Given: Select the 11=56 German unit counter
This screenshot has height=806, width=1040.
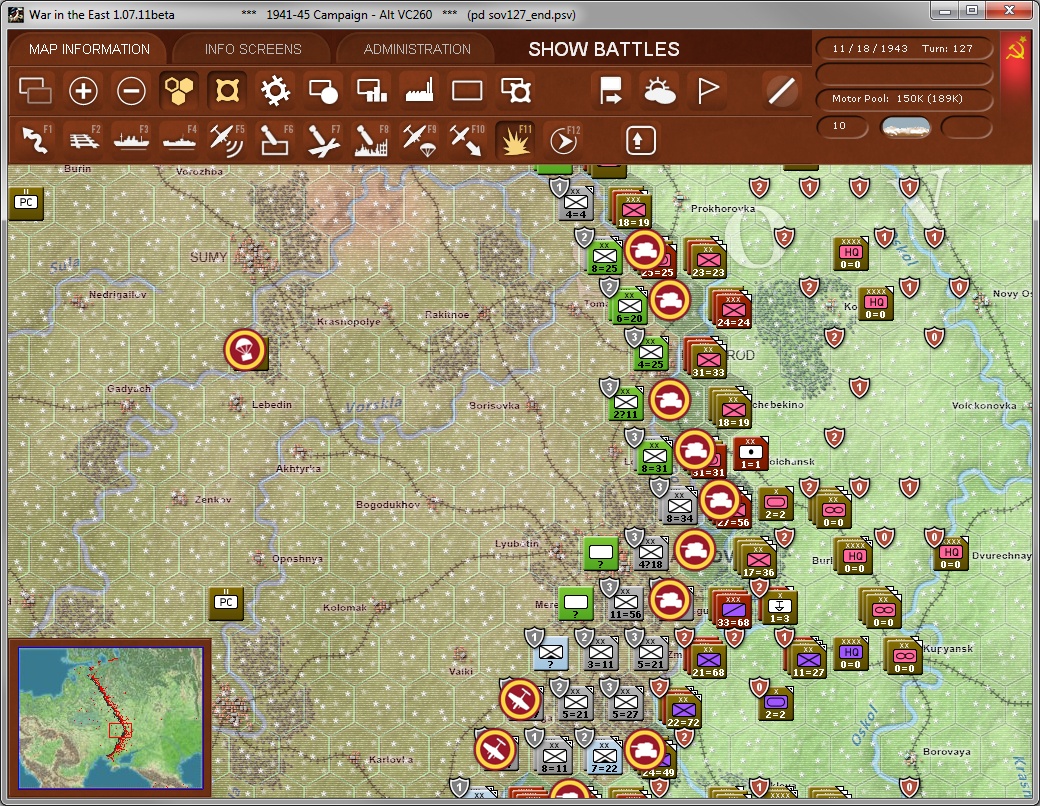Looking at the screenshot, I should coord(625,602).
